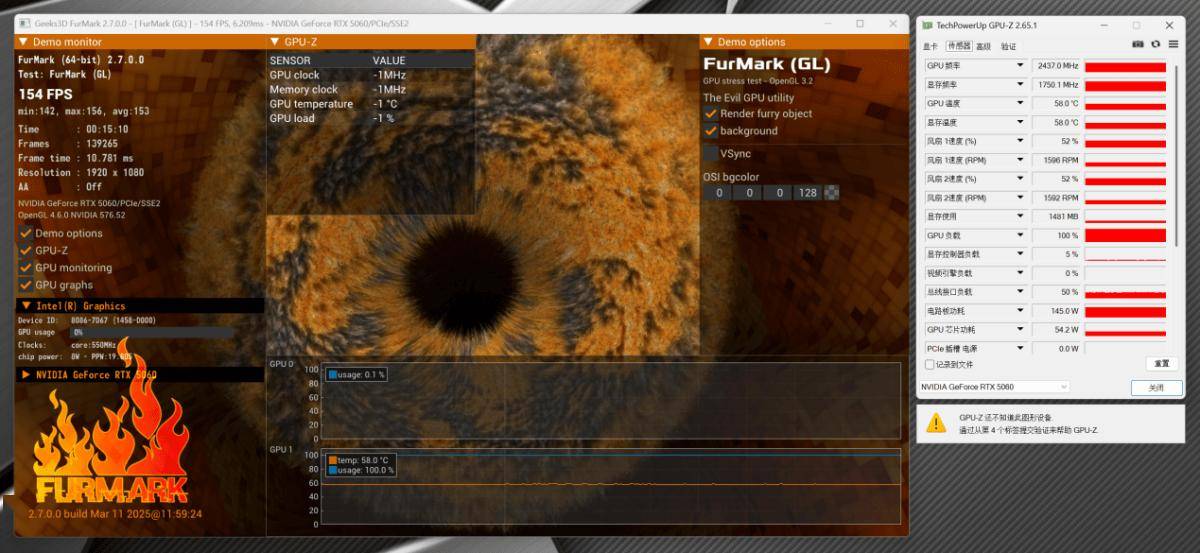Click the 2437.0 MHz value field

(x=1056, y=66)
